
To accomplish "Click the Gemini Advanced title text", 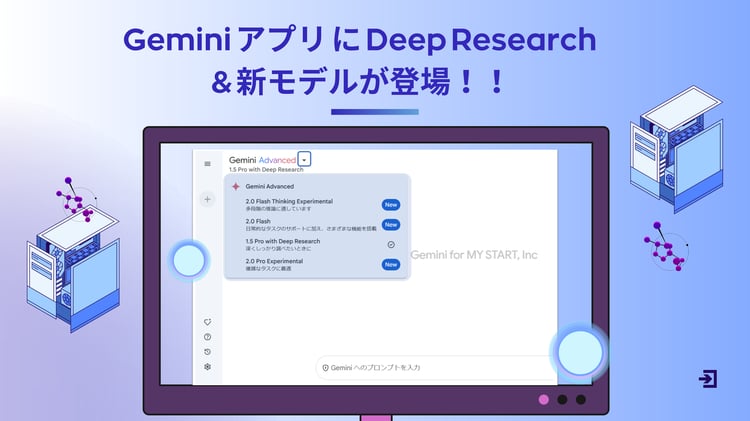I will click(262, 160).
